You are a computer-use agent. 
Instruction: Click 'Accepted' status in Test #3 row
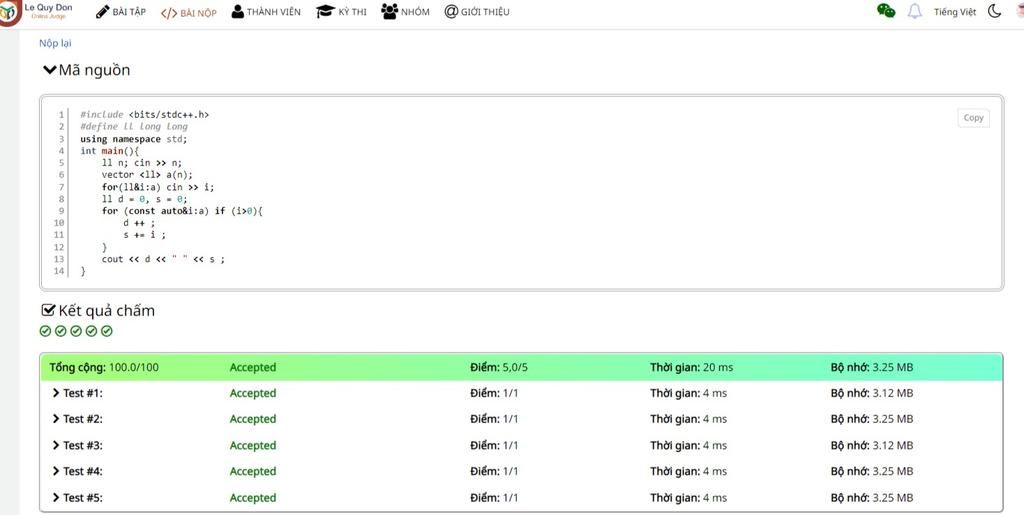pos(253,445)
